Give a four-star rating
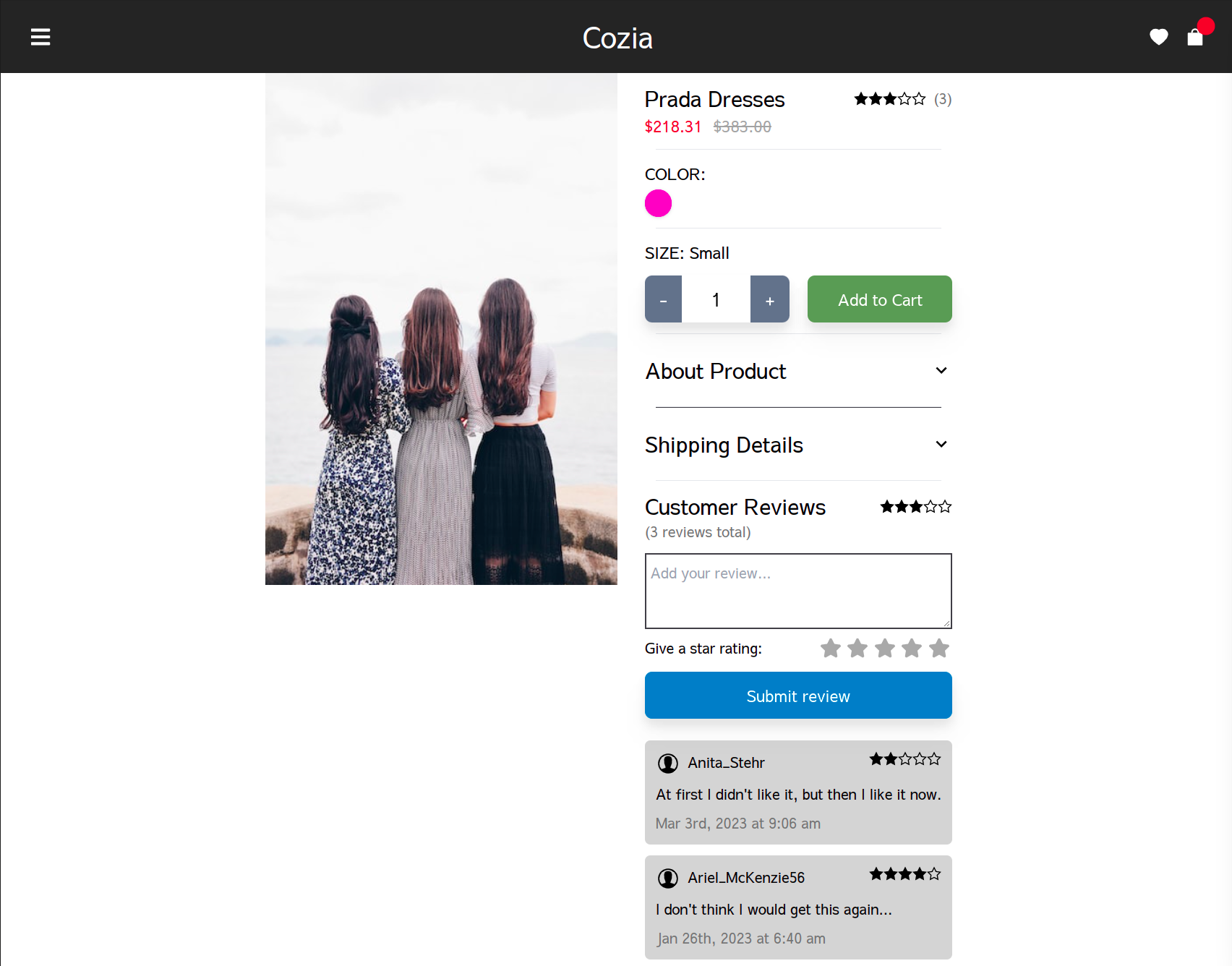1232x966 pixels. [x=912, y=648]
